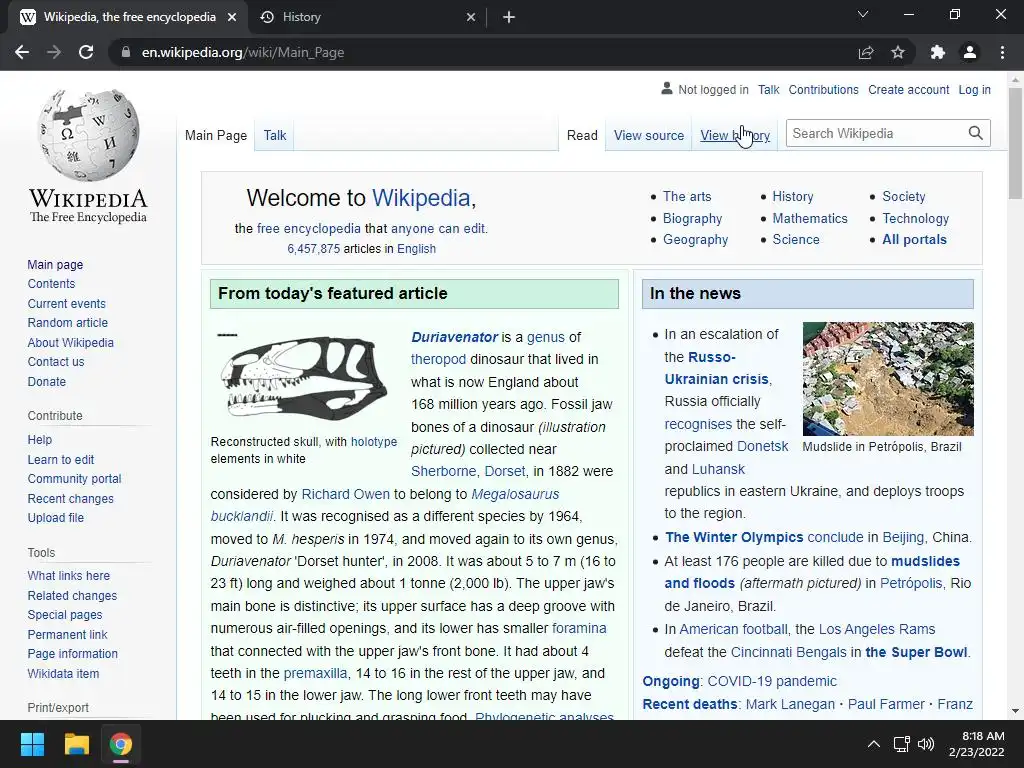Go back using the browser back arrow

(x=22, y=52)
